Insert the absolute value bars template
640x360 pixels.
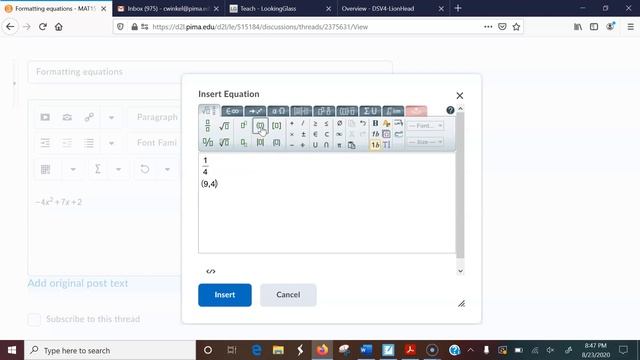(x=260, y=142)
